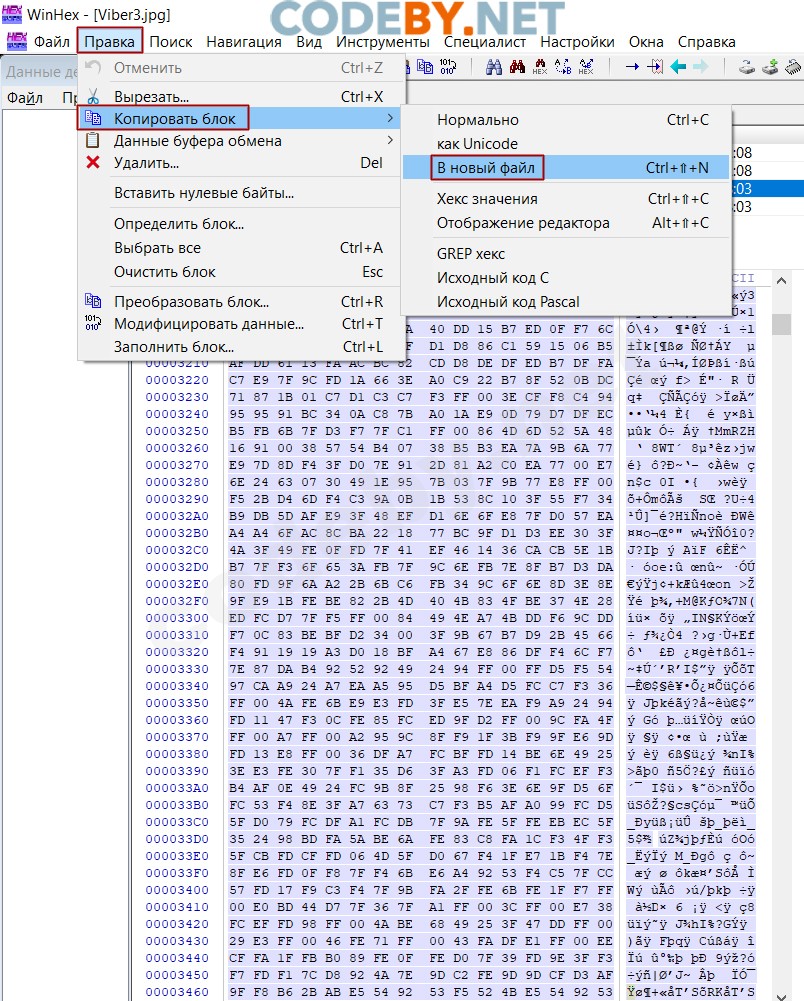Click the light Forward navigation arrow
The width and height of the screenshot is (804, 1001).
701,66
